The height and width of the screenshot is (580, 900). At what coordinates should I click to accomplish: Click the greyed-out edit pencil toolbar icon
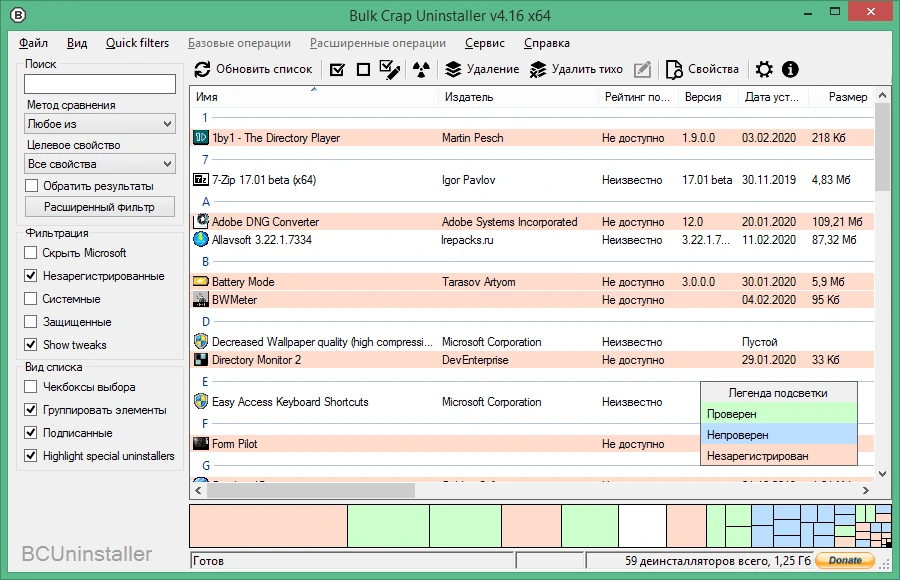[642, 69]
